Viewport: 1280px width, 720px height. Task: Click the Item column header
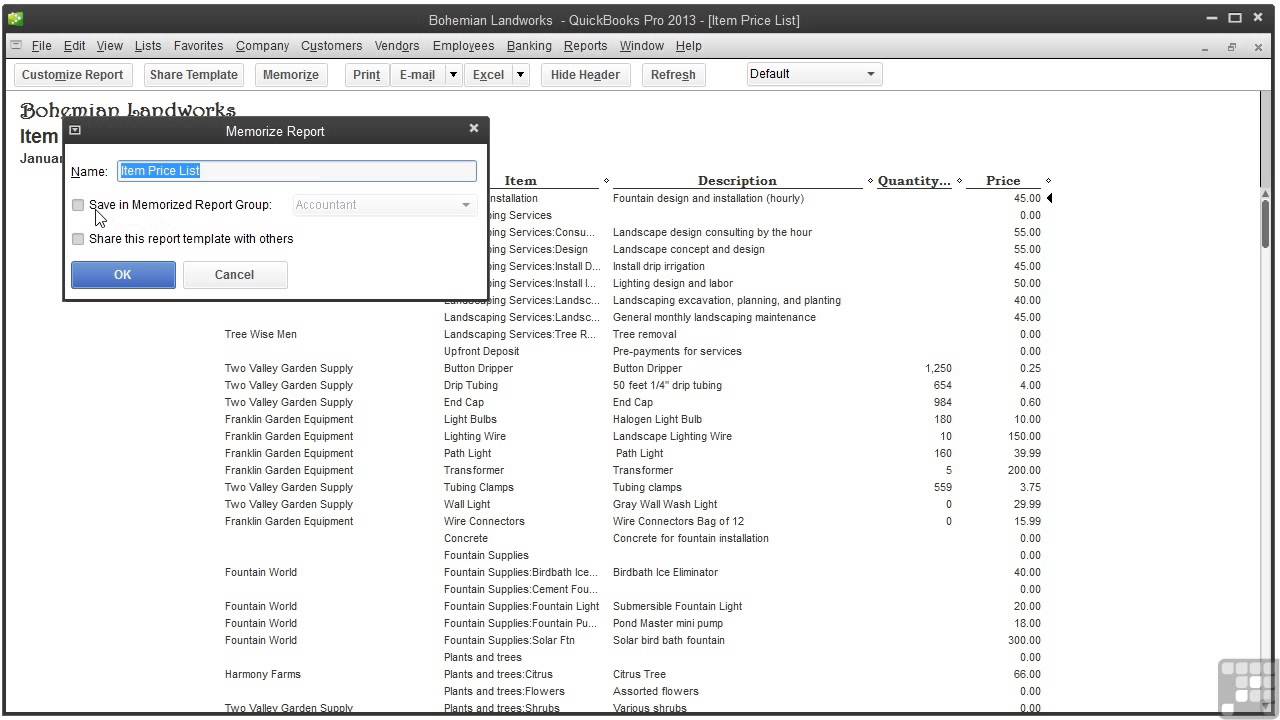520,181
